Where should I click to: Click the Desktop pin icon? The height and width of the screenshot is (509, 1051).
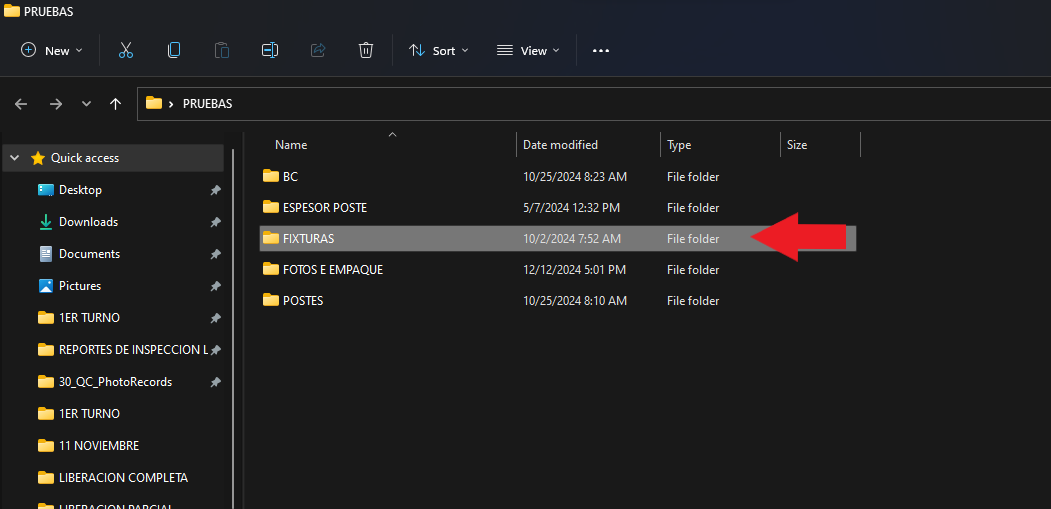coord(215,190)
